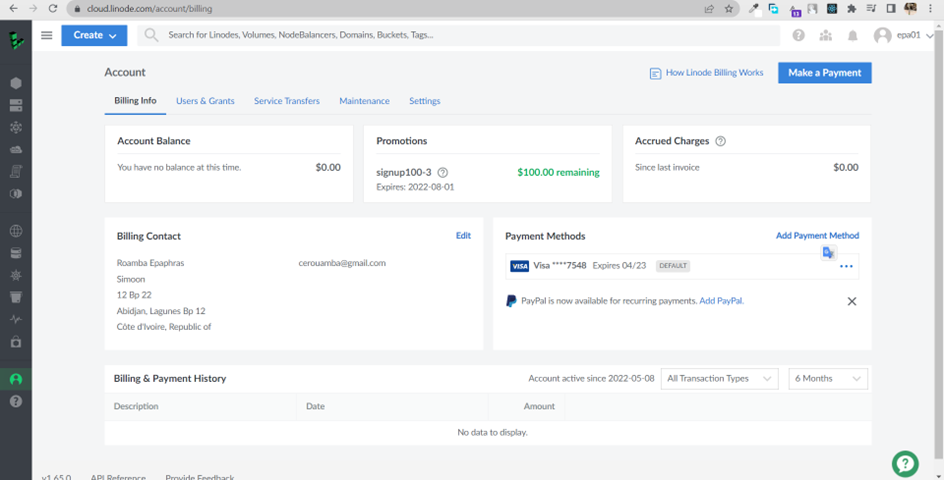Select the highlighted Account sidebar icon
The image size is (944, 480).
pyautogui.click(x=16, y=379)
